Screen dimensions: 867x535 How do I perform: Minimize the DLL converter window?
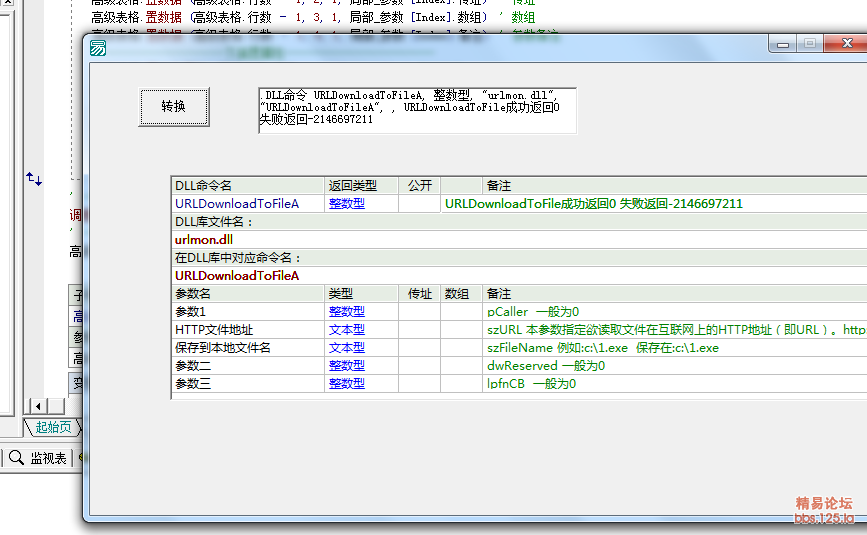tap(784, 44)
